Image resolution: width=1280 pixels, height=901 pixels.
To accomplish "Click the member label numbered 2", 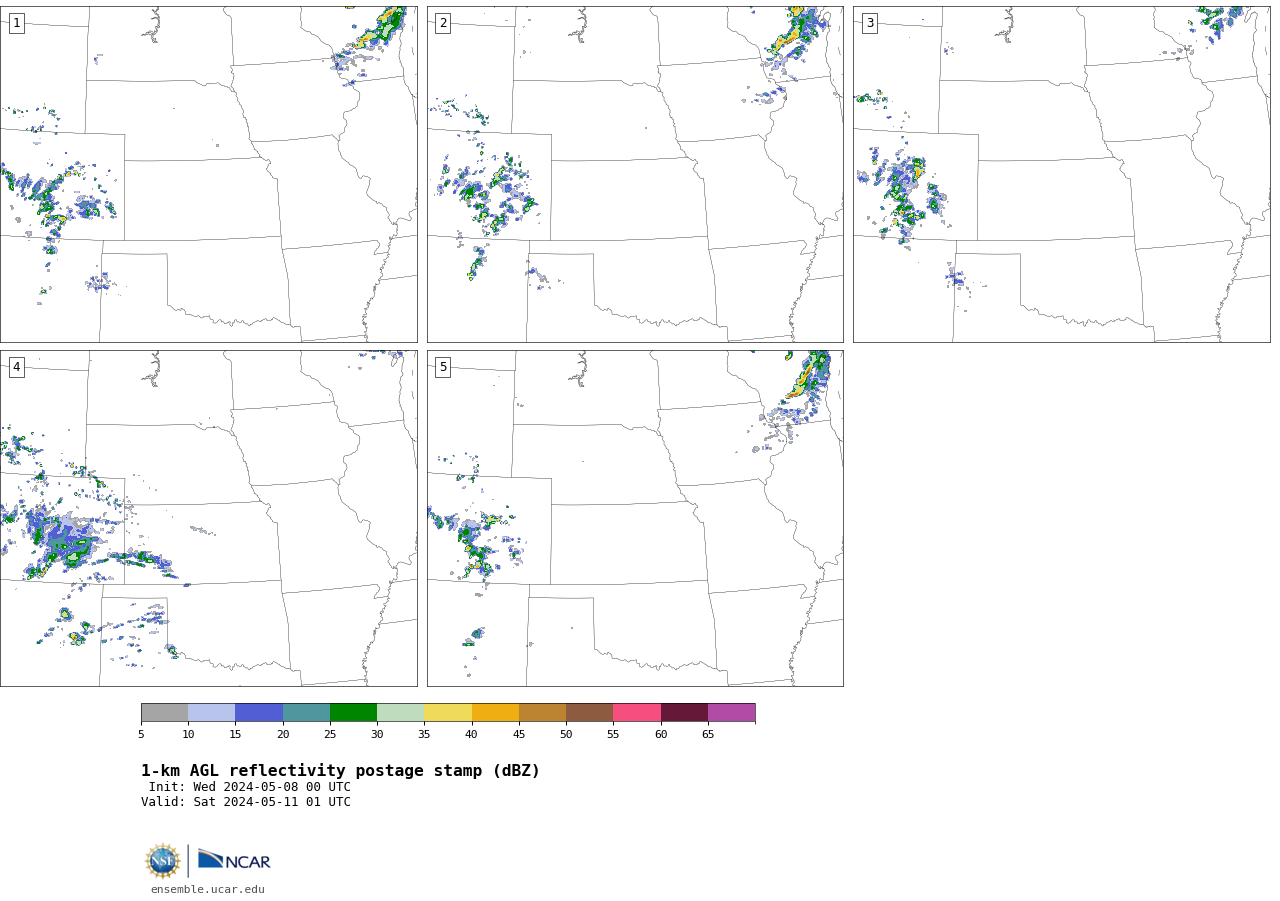I will point(443,23).
